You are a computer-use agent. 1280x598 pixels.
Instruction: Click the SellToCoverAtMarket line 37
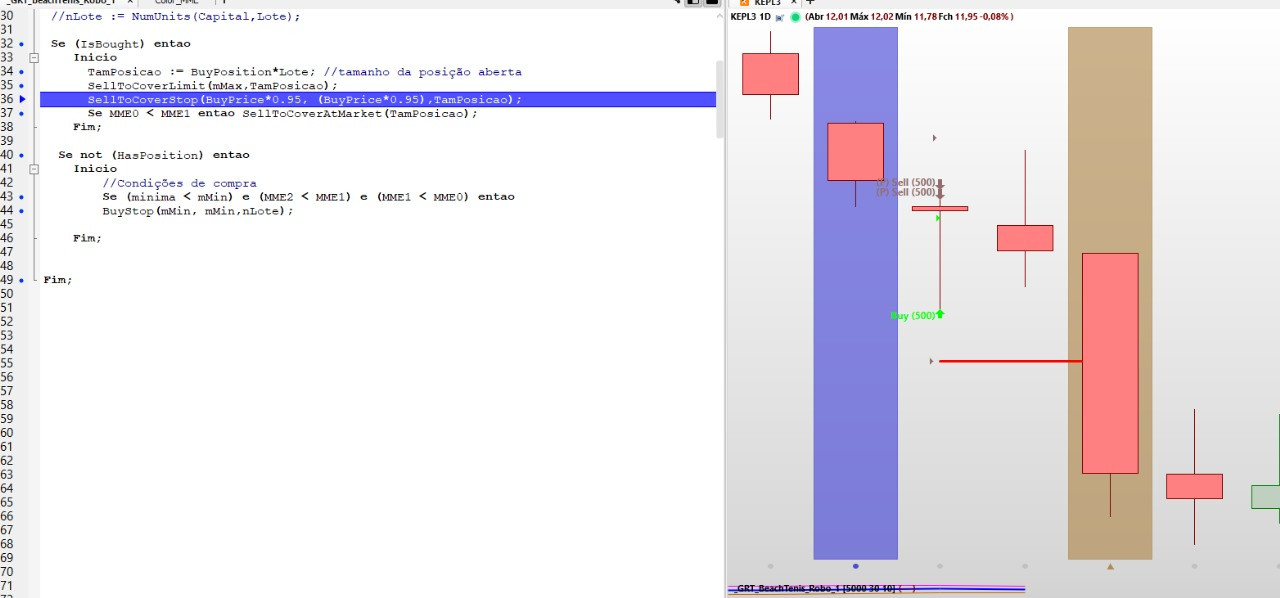pyautogui.click(x=282, y=113)
